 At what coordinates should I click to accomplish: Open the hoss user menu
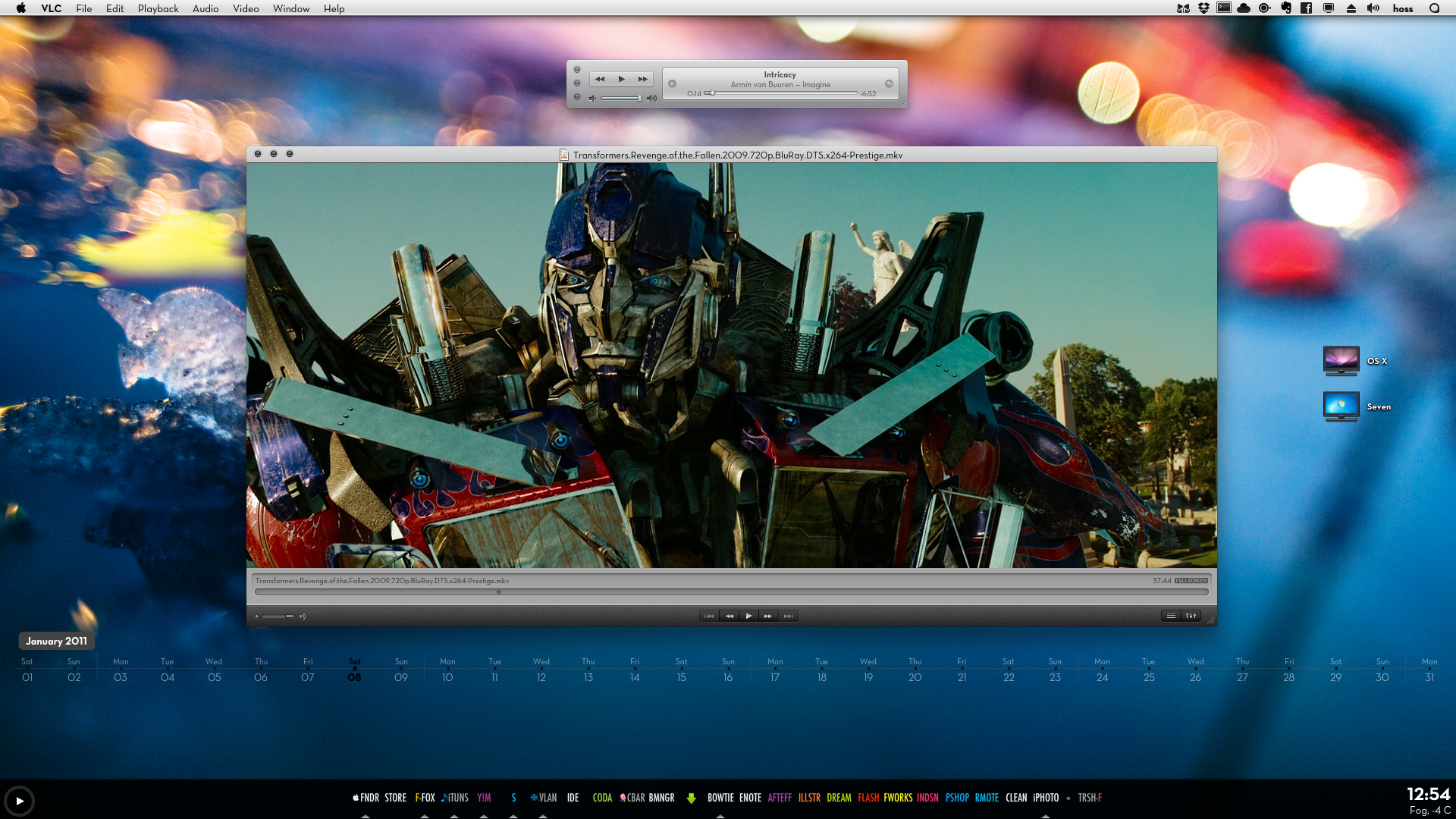tap(1402, 8)
